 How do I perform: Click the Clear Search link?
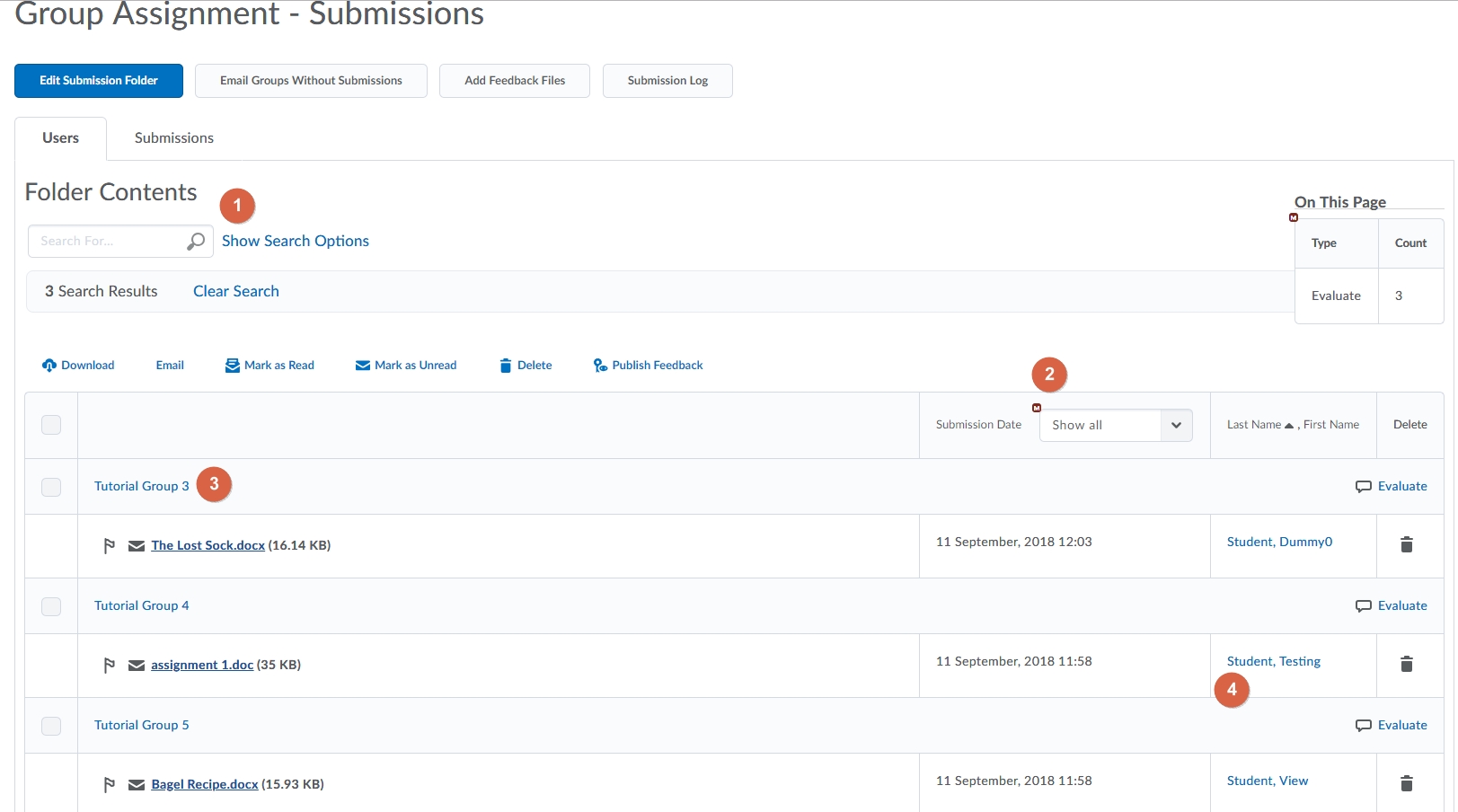(236, 291)
